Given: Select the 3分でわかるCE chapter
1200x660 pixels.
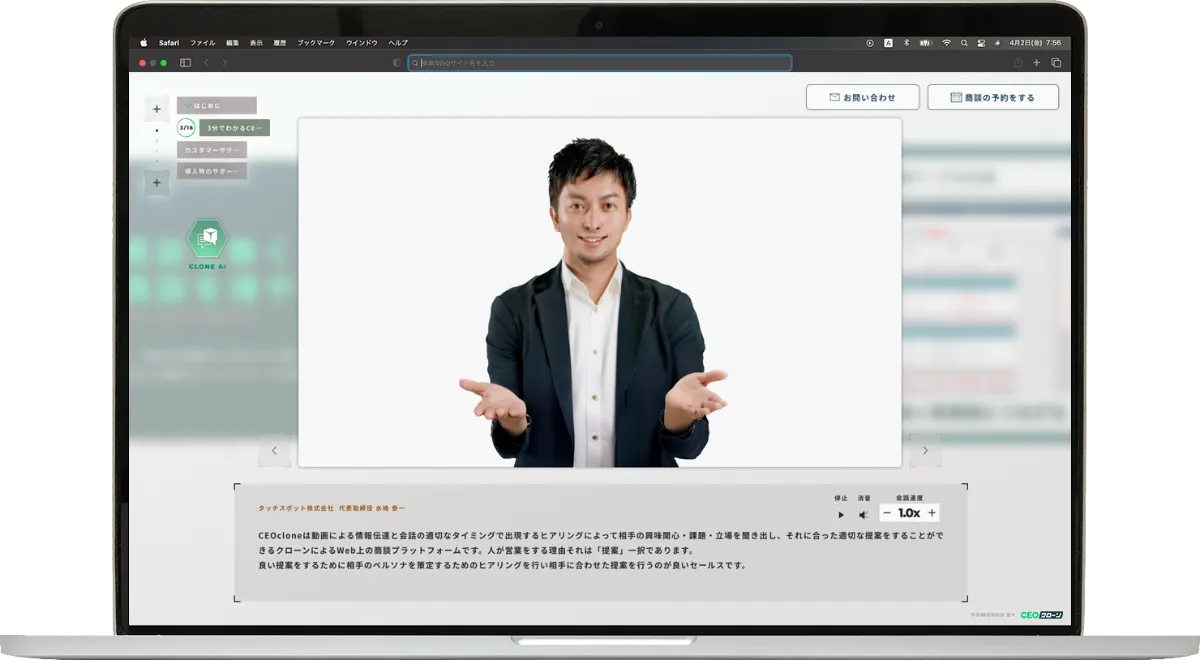Looking at the screenshot, I should (234, 128).
